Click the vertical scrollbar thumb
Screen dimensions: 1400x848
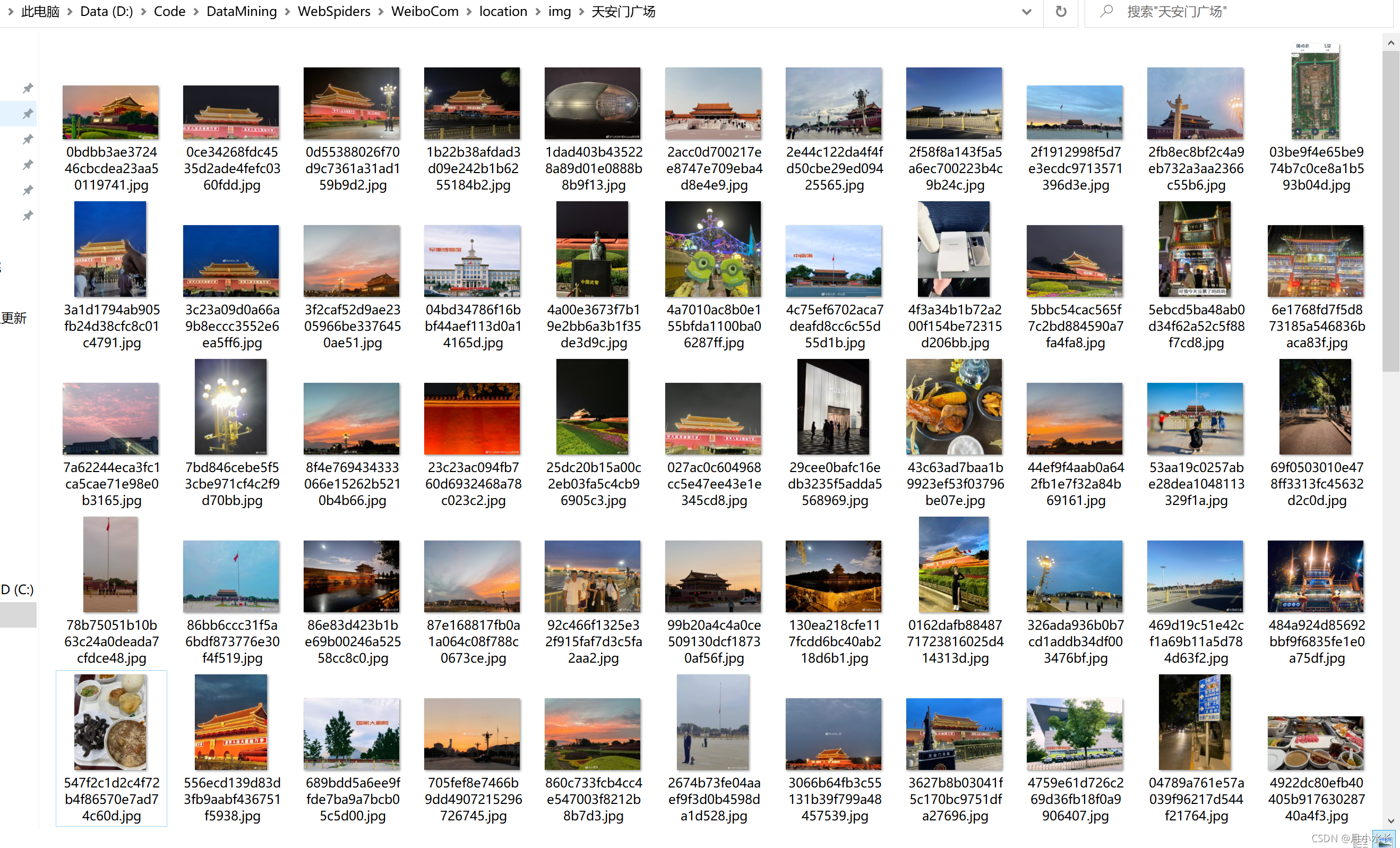coord(1390,210)
